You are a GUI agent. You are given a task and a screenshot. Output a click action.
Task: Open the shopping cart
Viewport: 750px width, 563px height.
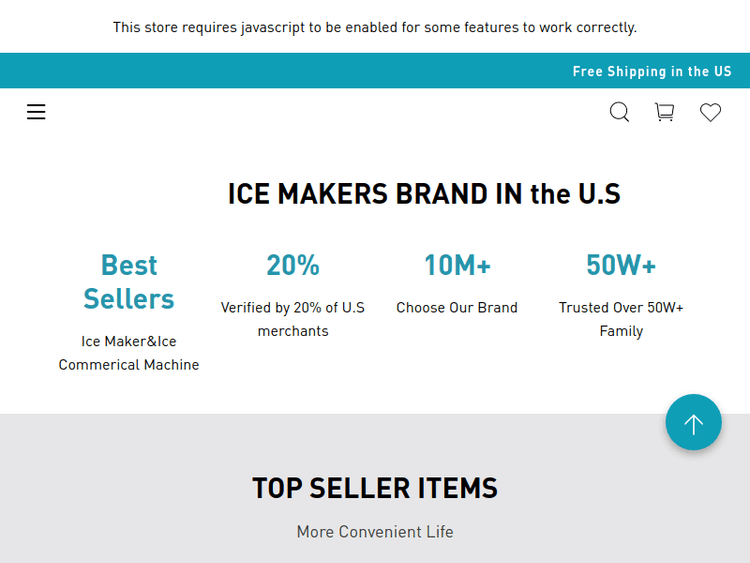664,112
